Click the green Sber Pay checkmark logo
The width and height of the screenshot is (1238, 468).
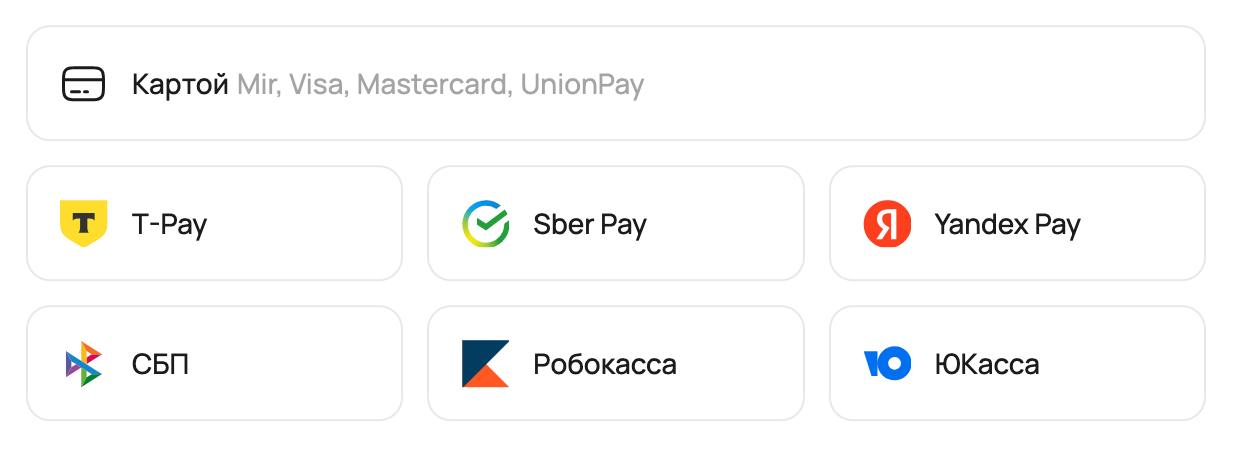[x=485, y=223]
